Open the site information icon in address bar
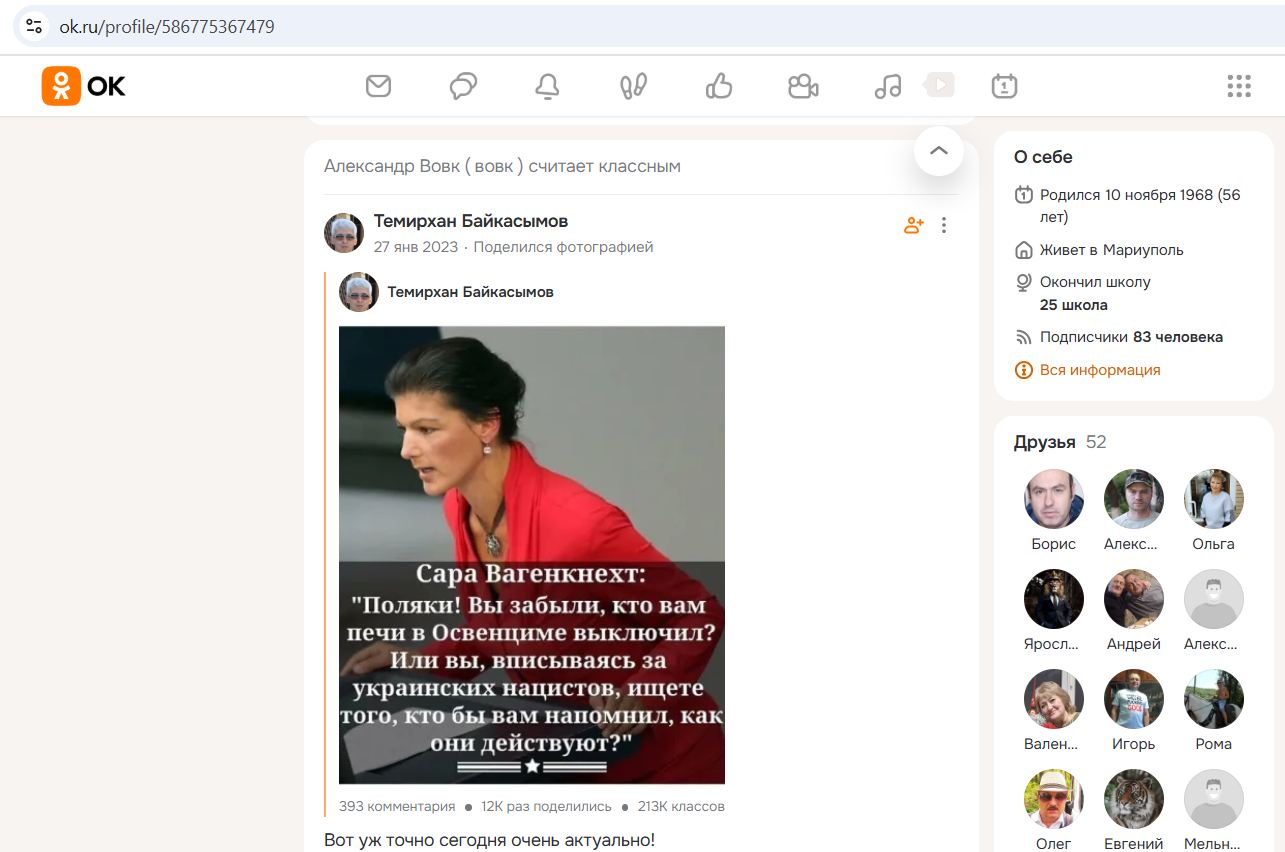Viewport: 1285px width, 852px height. pos(34,27)
